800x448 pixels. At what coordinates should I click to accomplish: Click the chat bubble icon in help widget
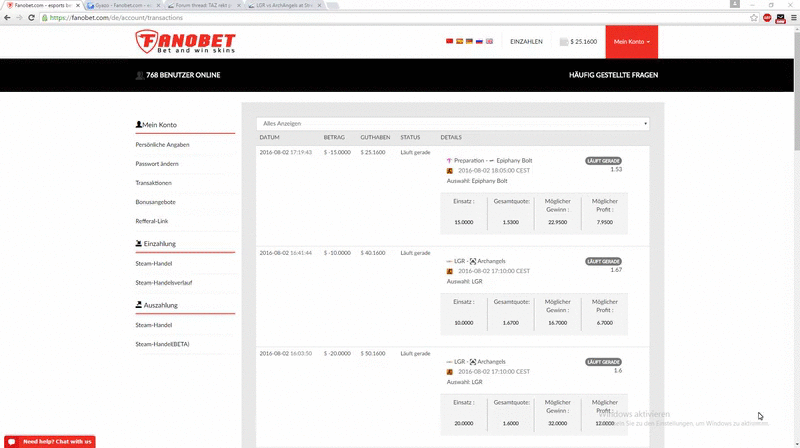click(x=12, y=442)
